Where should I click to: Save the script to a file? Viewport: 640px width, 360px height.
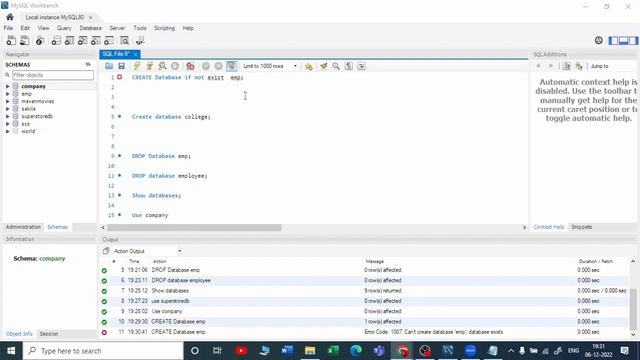pos(121,66)
